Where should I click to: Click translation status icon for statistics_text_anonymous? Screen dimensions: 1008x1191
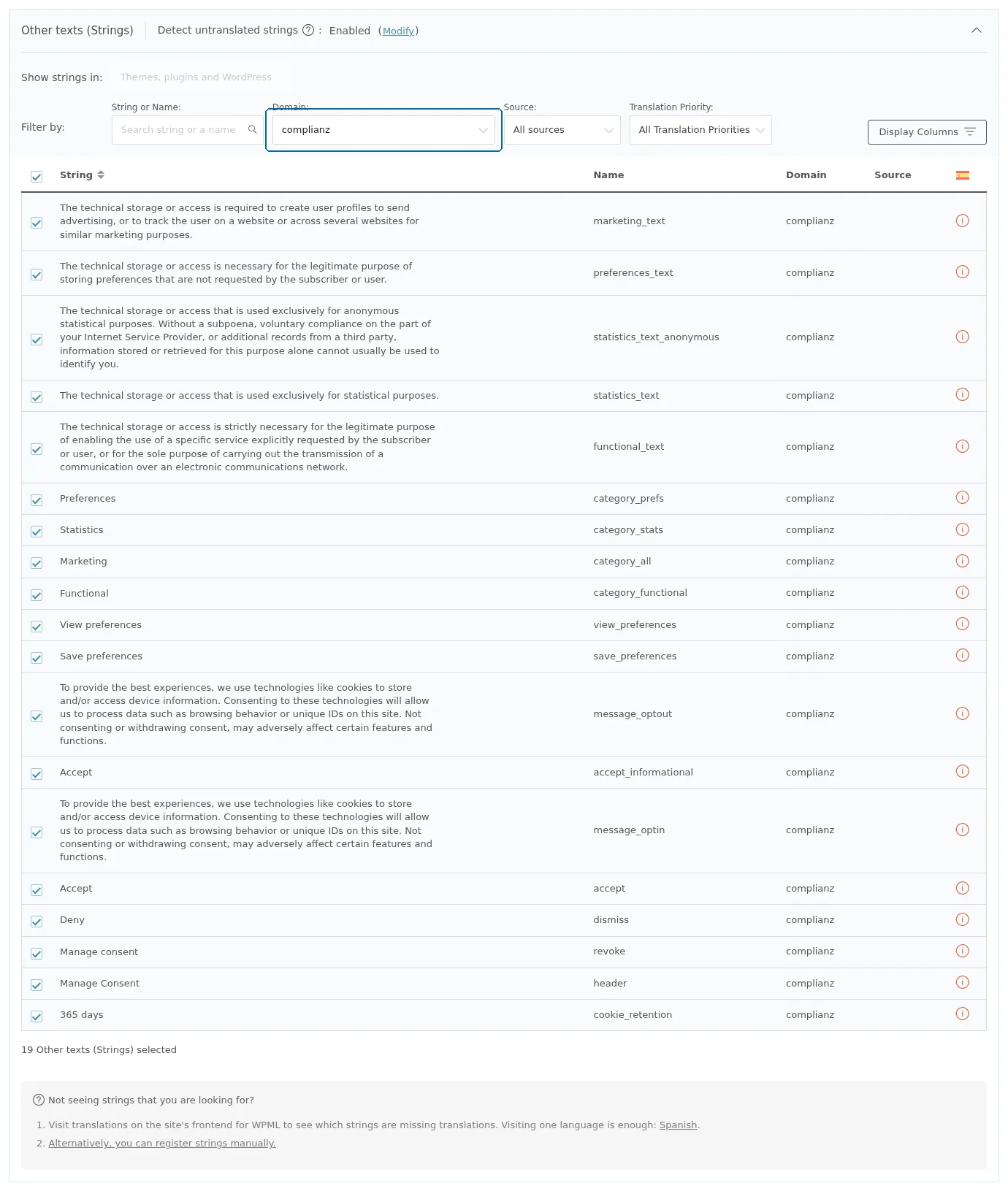click(963, 337)
